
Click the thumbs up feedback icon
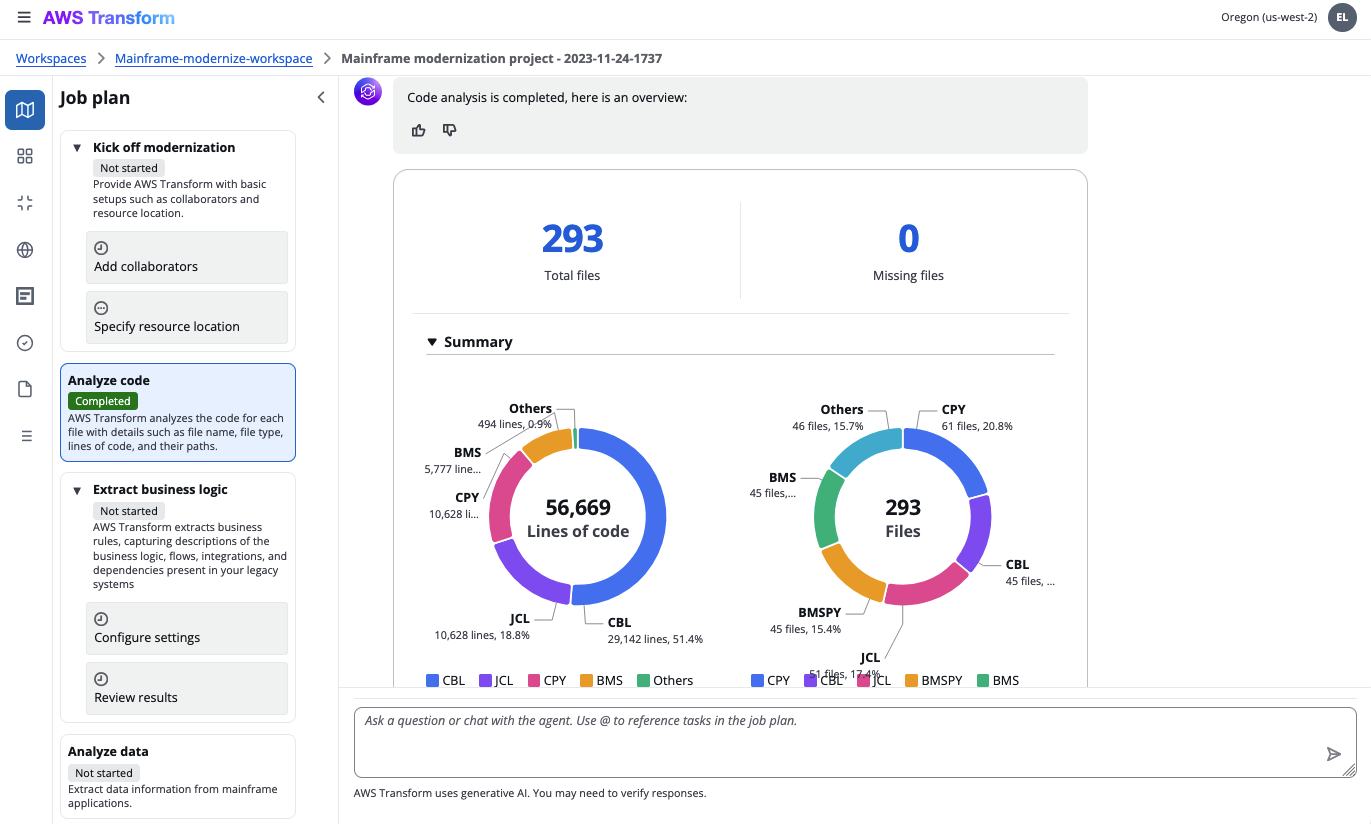419,130
